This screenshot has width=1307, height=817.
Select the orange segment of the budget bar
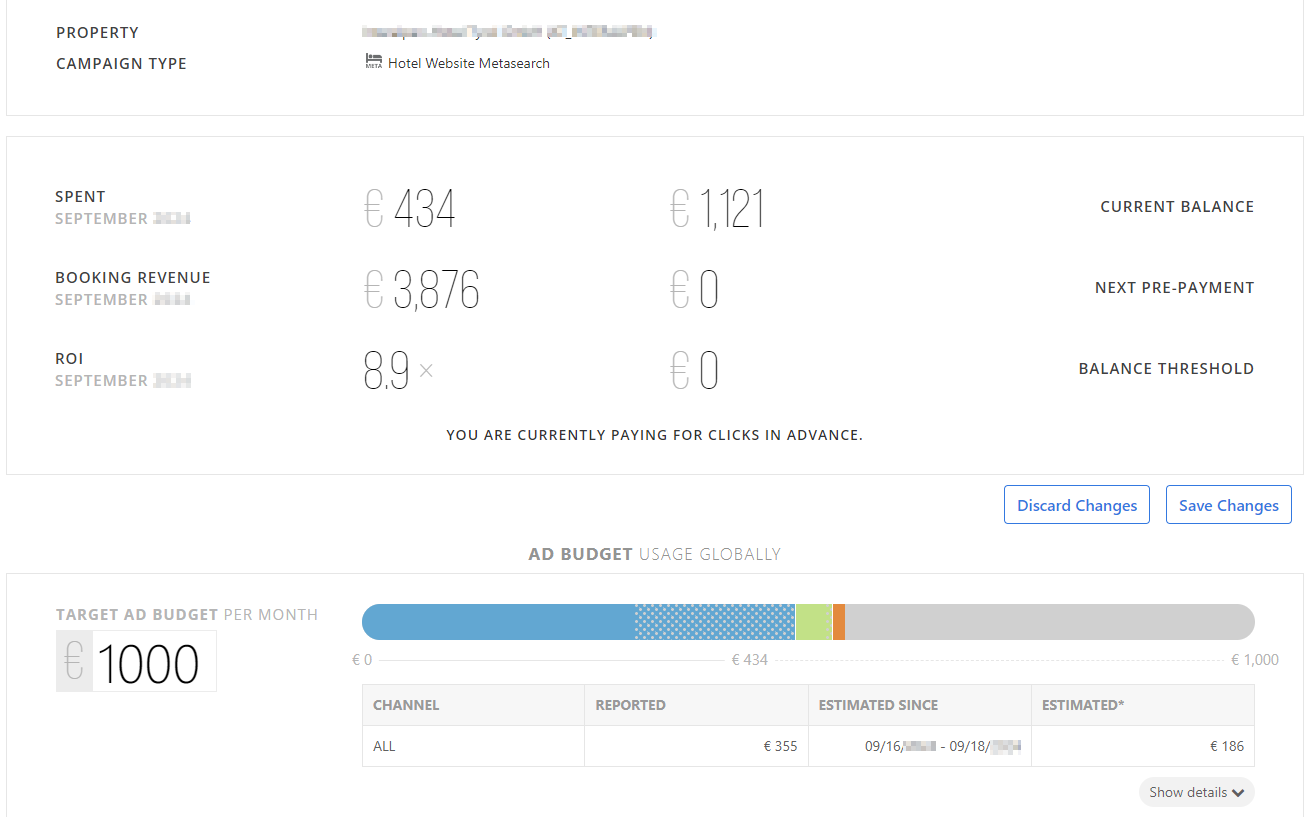[839, 622]
